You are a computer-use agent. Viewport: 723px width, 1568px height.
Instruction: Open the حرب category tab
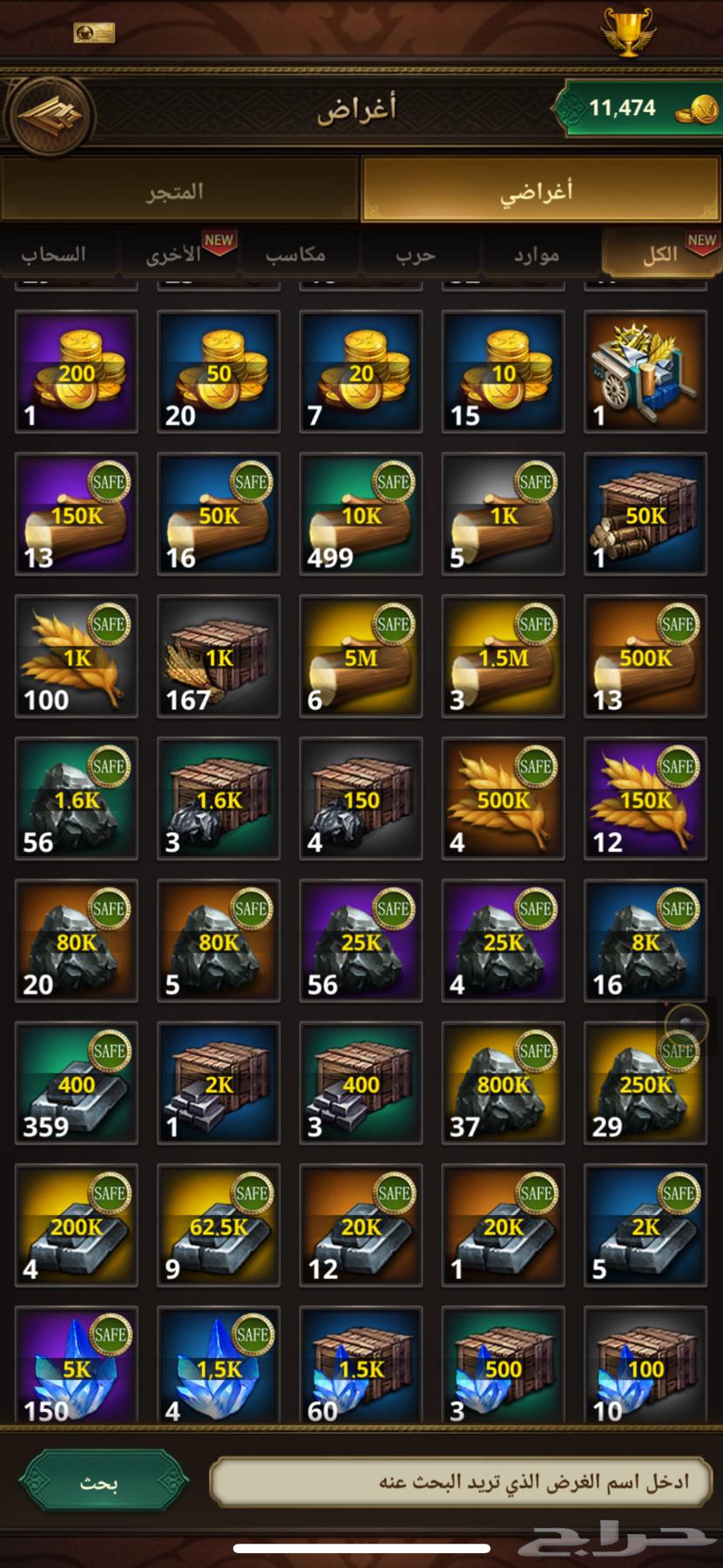coord(416,254)
